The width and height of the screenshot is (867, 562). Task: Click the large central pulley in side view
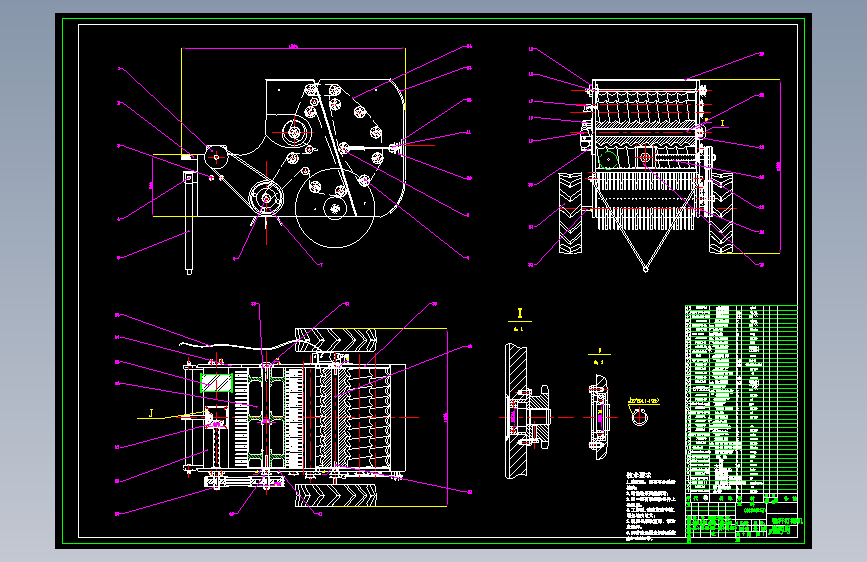294,132
